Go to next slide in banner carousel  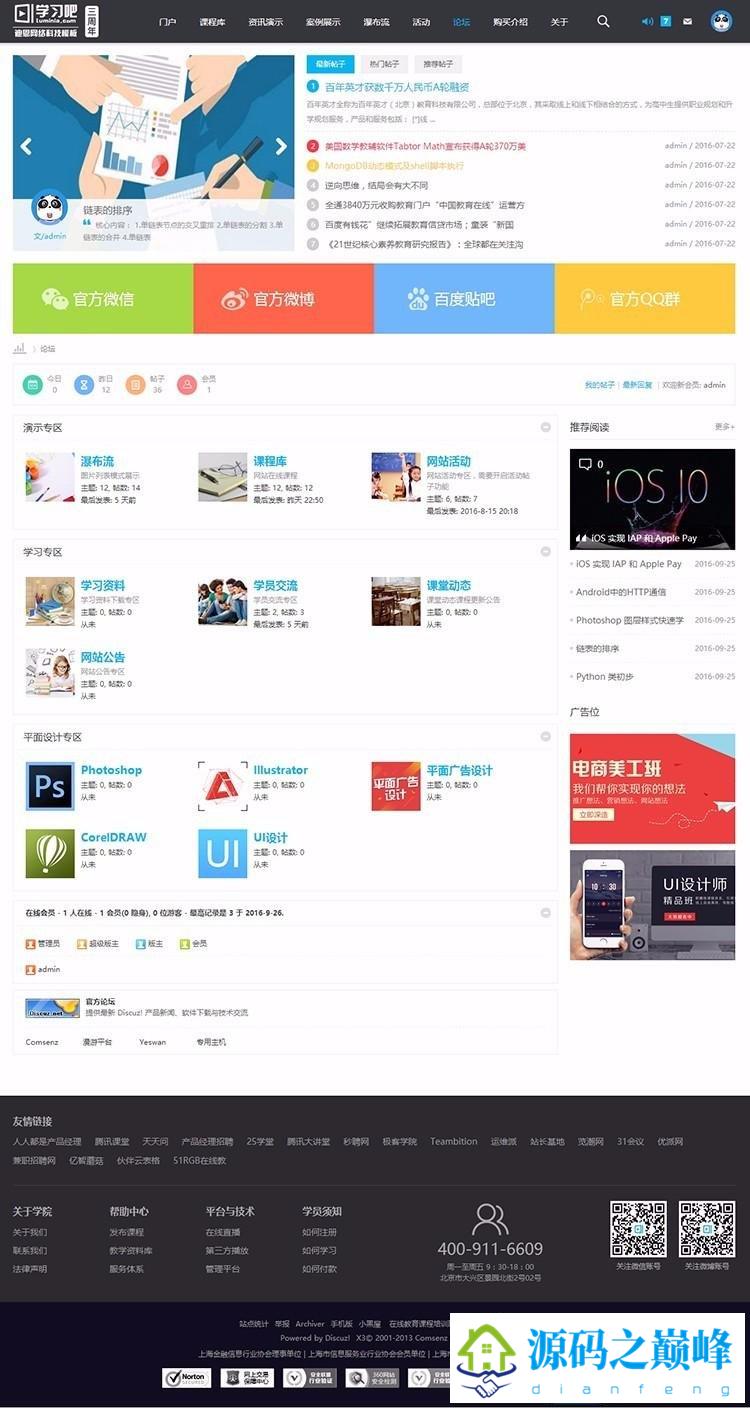[281, 146]
